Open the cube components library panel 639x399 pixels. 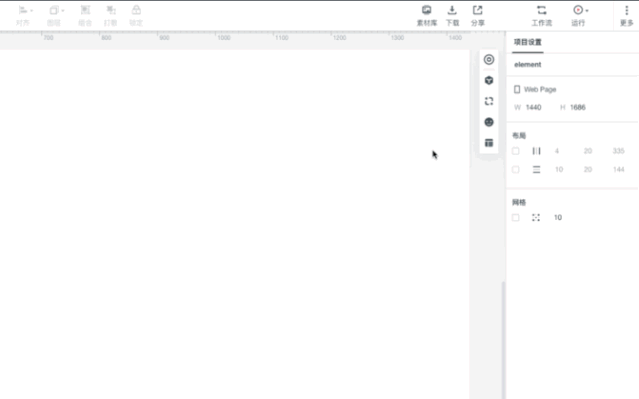(489, 80)
